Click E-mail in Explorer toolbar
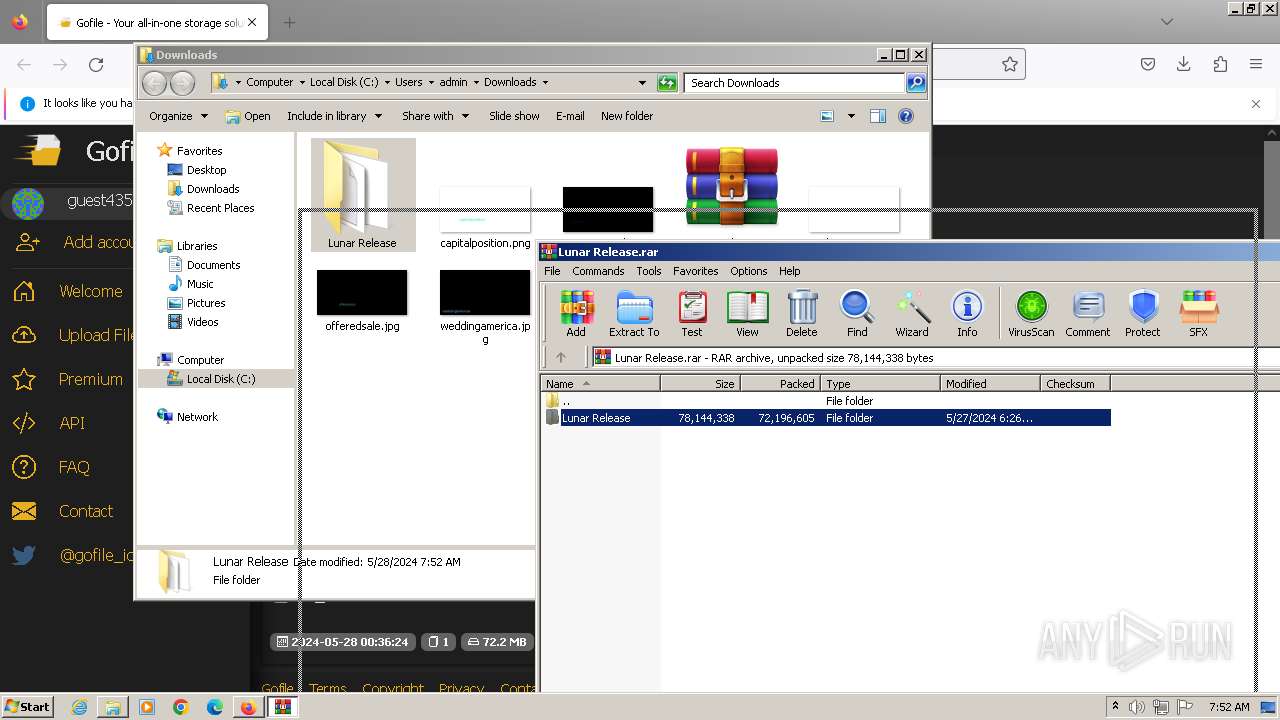Viewport: 1280px width, 720px height. coord(570,116)
